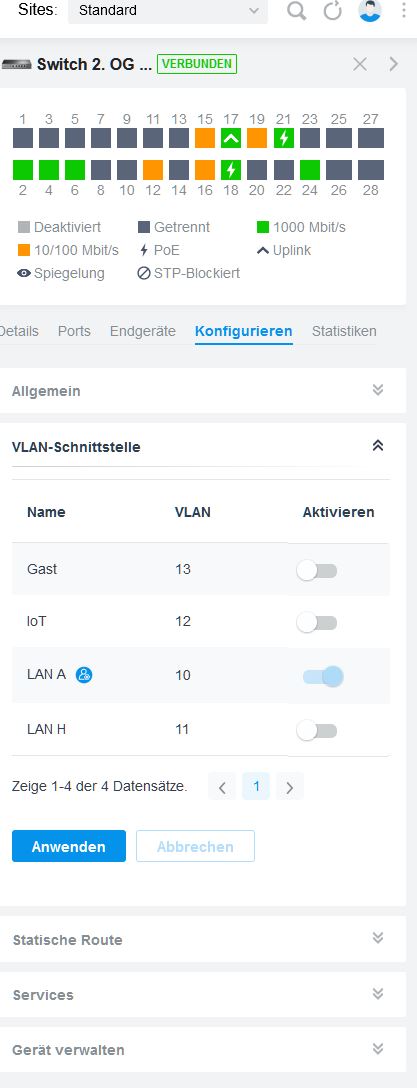Open the three-dot more options menu

coord(405,10)
